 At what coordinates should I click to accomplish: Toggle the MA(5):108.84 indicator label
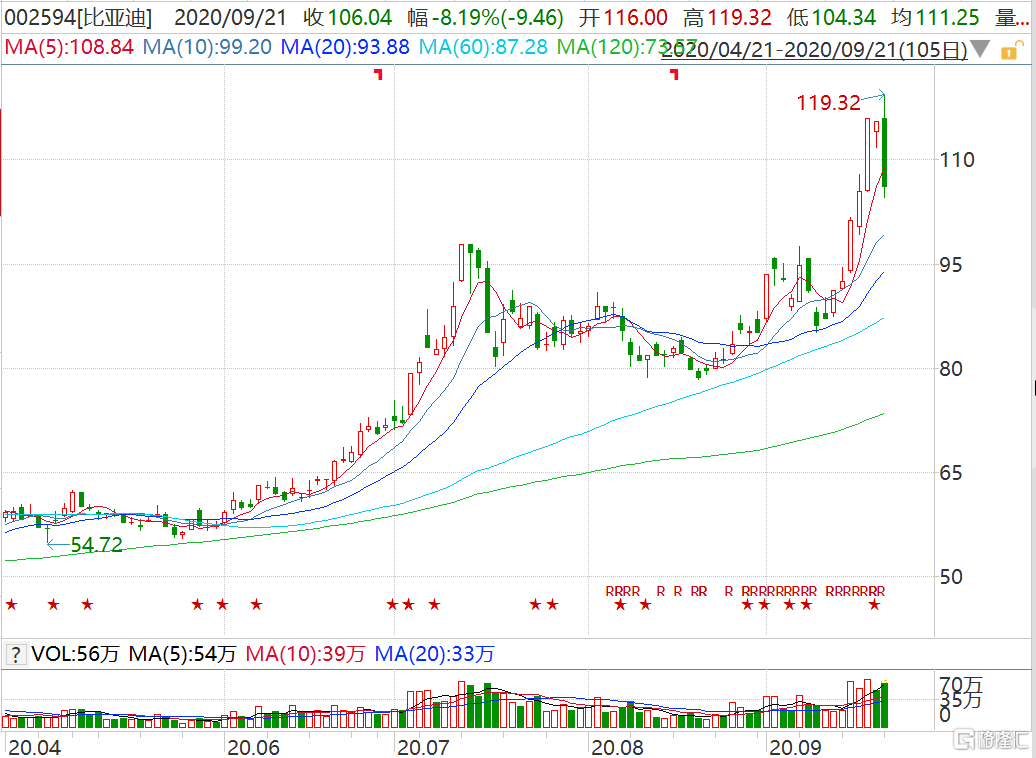[69, 48]
